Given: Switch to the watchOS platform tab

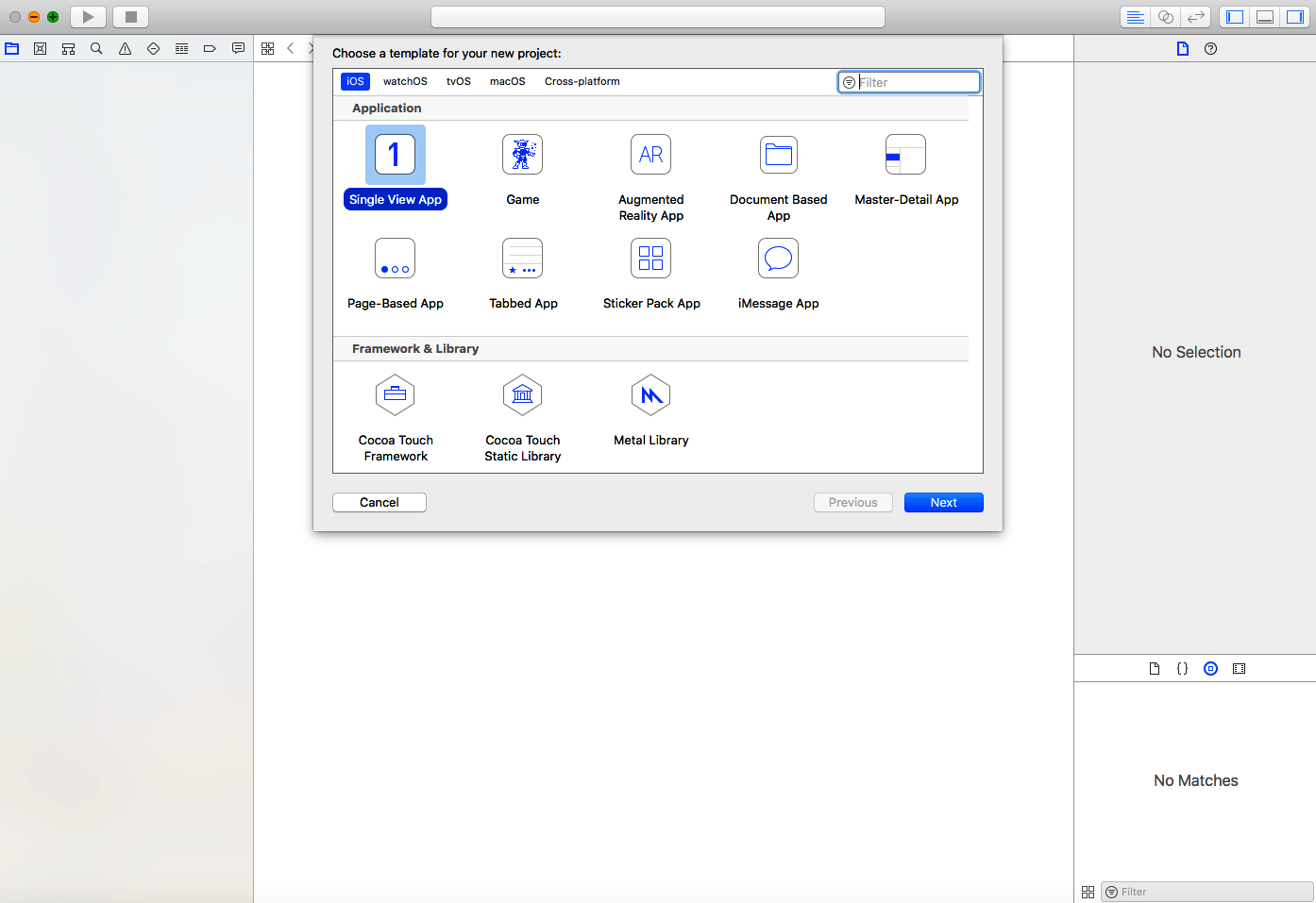Looking at the screenshot, I should point(405,81).
